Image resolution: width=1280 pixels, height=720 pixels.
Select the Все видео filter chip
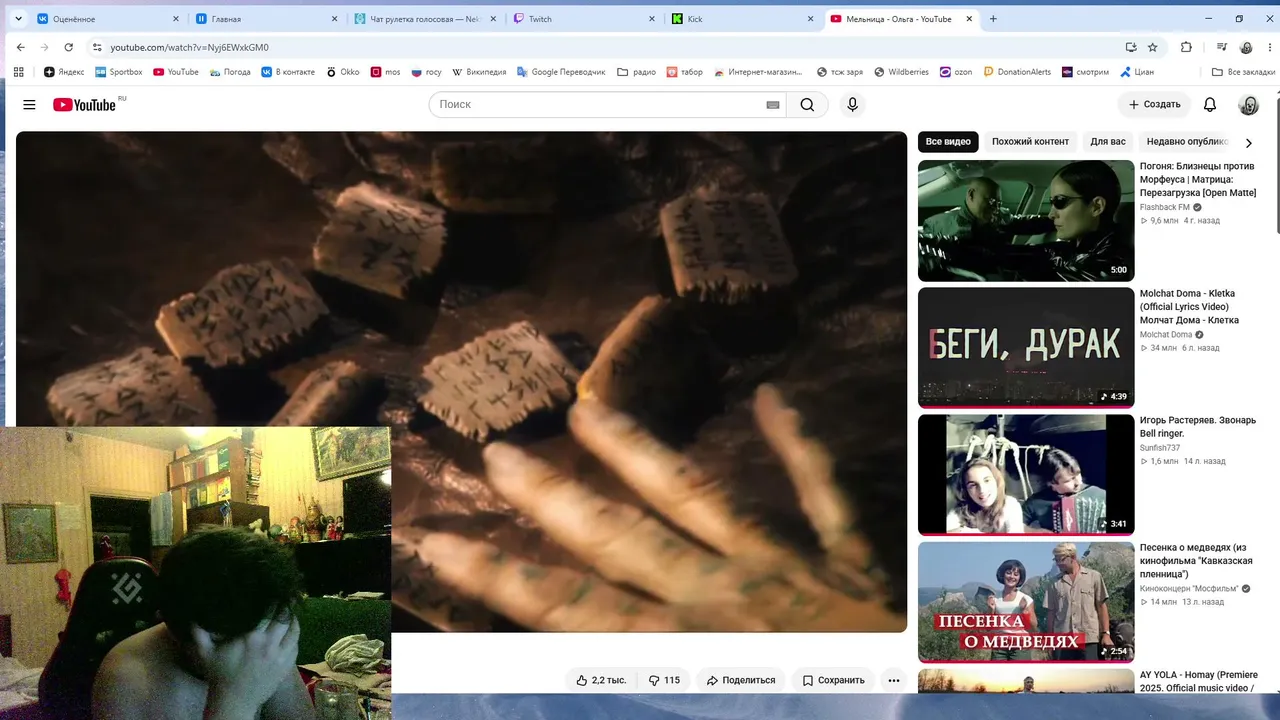[x=948, y=142]
